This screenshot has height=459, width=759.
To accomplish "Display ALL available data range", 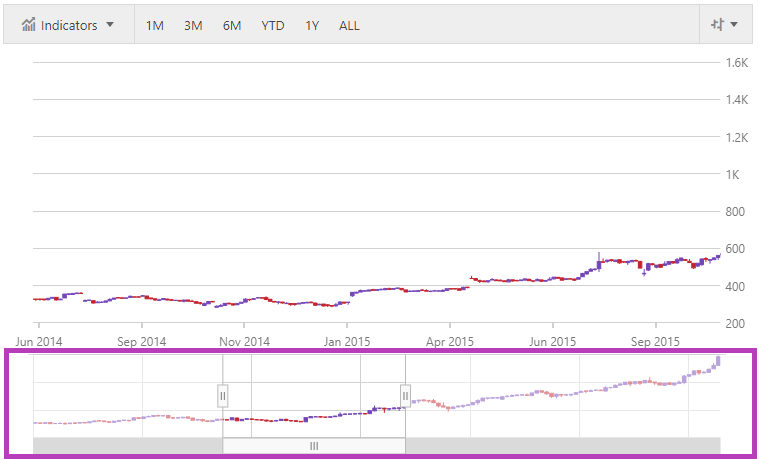I will pyautogui.click(x=349, y=25).
